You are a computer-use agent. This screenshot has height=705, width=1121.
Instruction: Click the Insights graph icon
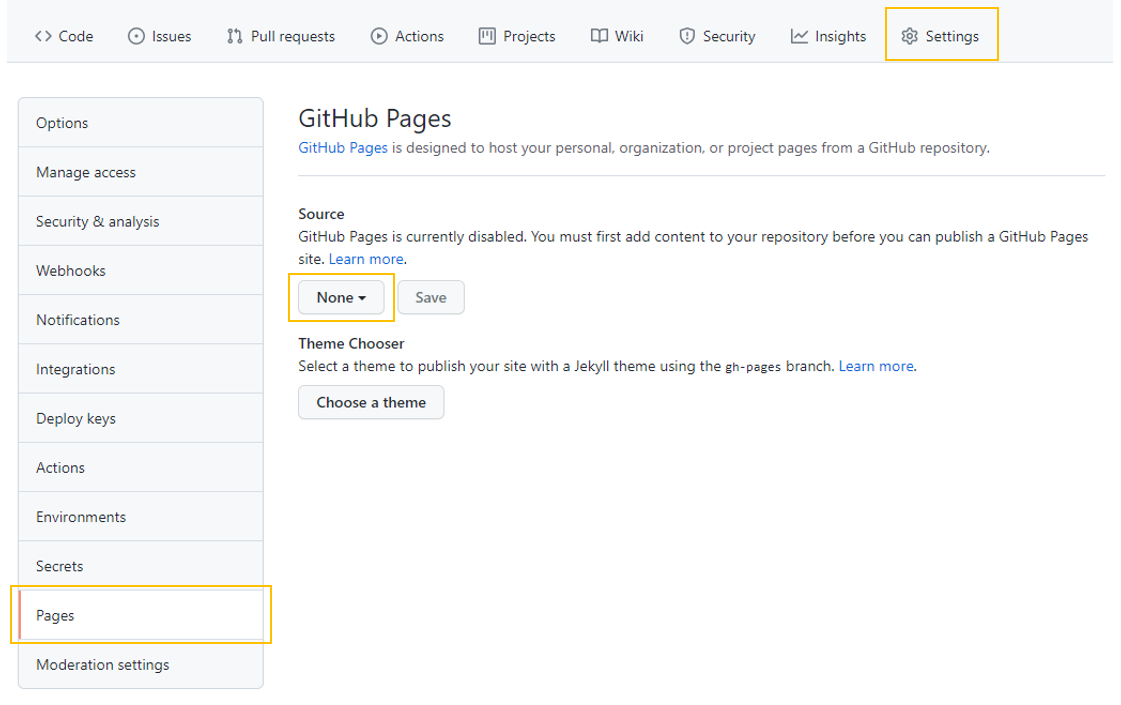pos(799,36)
